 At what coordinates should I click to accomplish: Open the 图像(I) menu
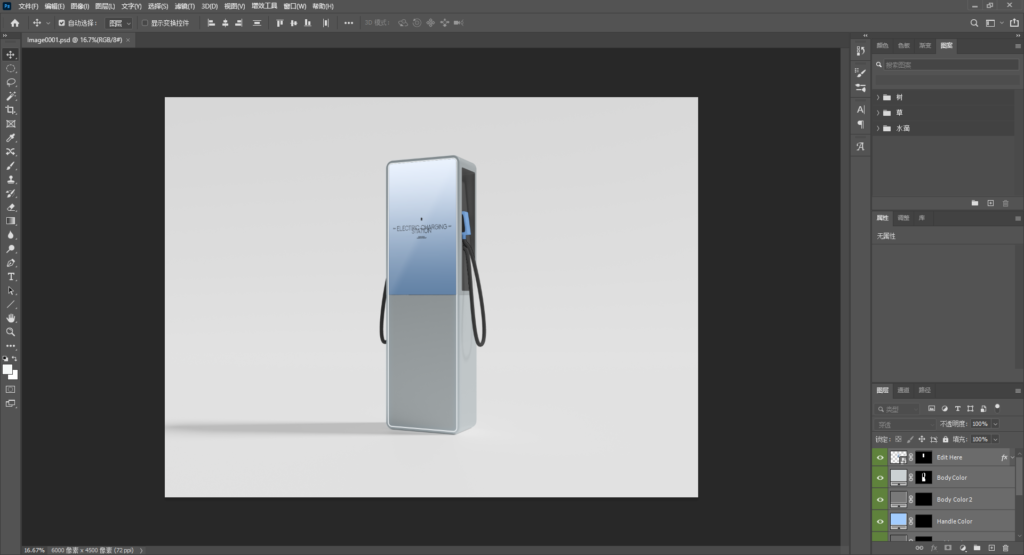tap(79, 6)
